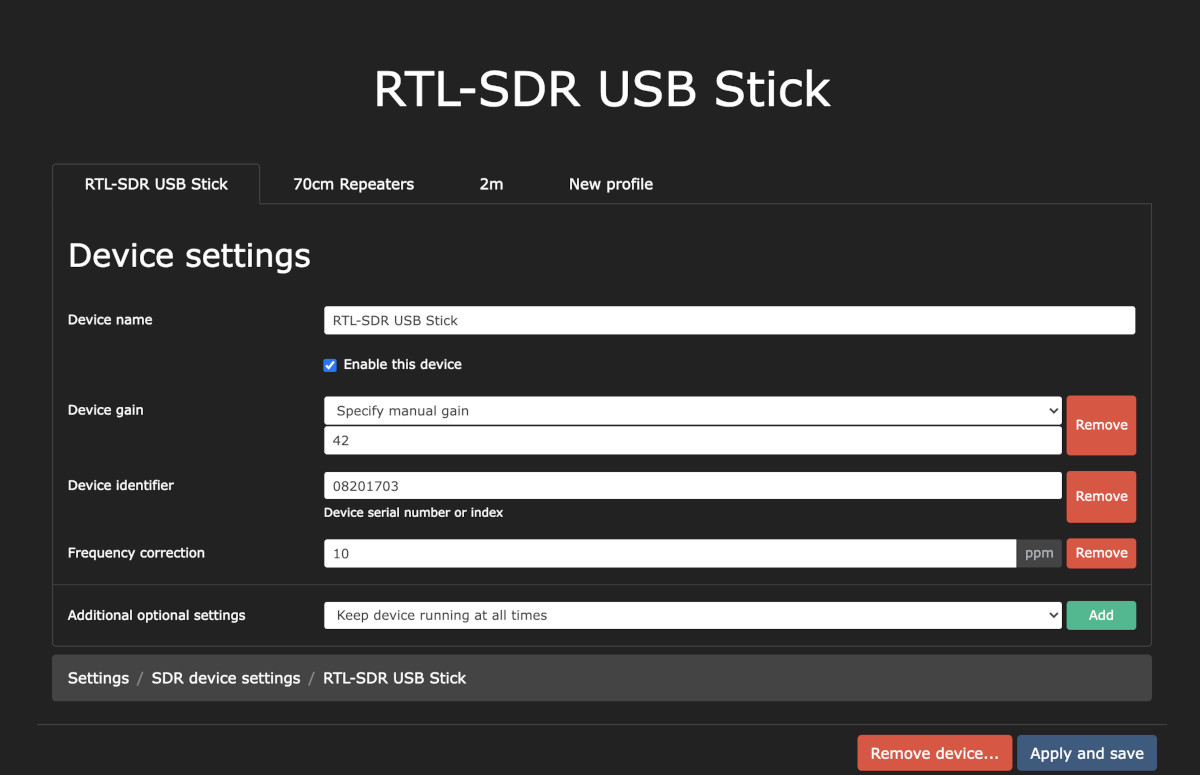Screen dimensions: 1200x775
Task: Click the green Add button
Action: (1101, 615)
